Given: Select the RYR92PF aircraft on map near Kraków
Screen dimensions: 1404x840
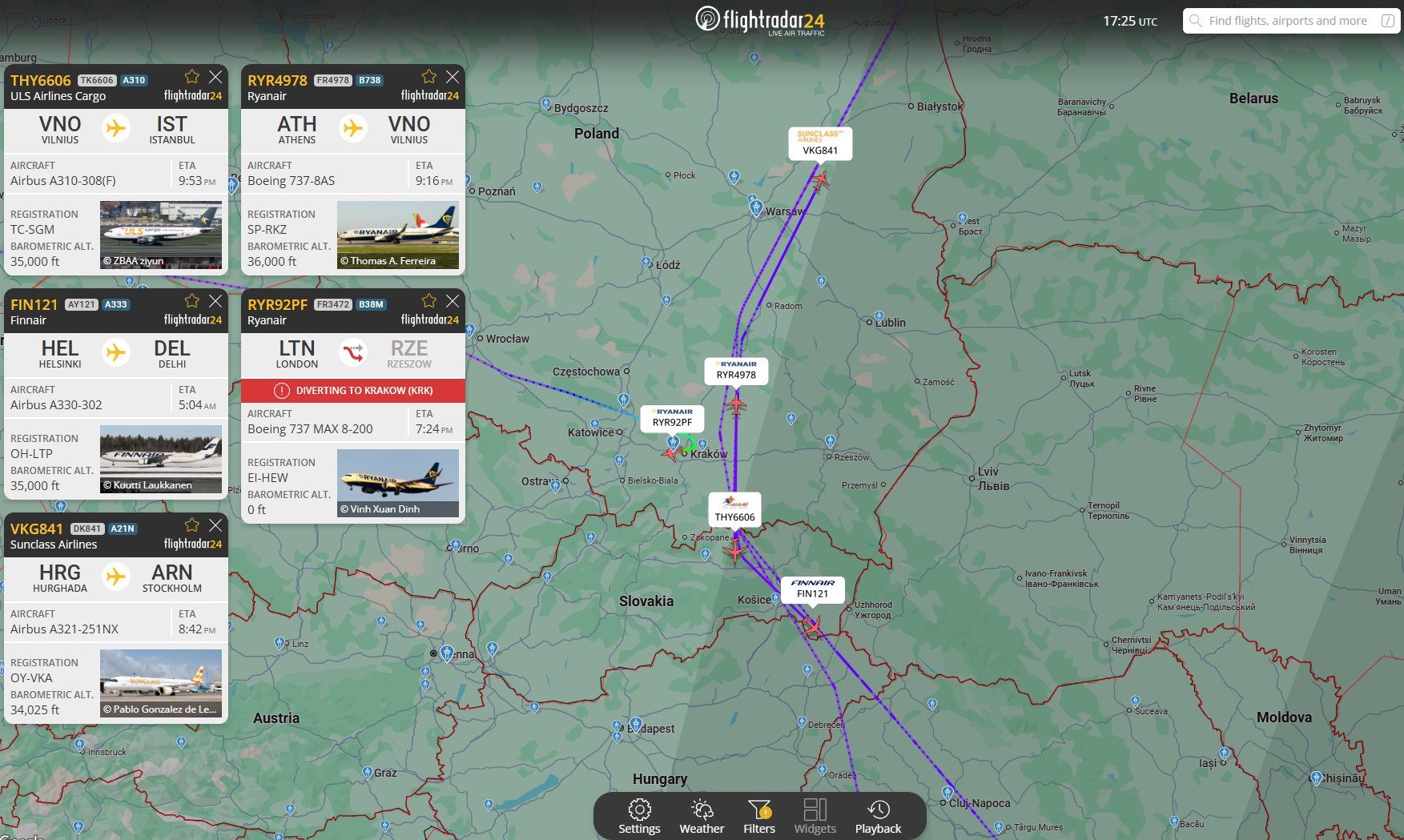Looking at the screenshot, I should pos(670,454).
